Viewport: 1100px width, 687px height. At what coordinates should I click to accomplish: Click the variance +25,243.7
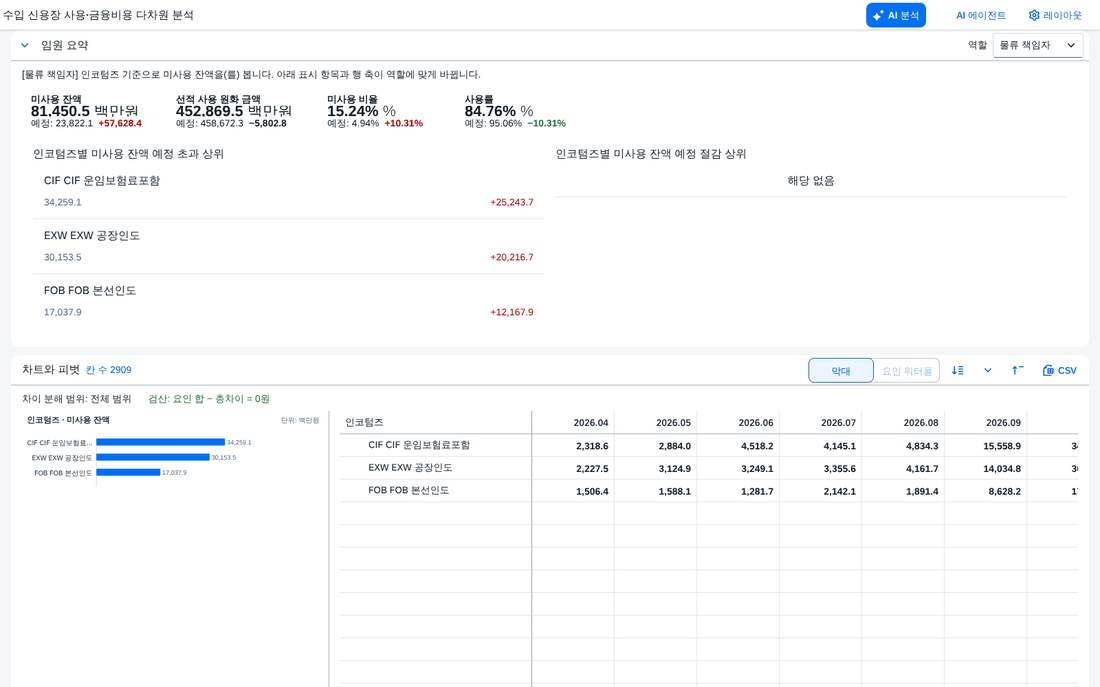511,202
